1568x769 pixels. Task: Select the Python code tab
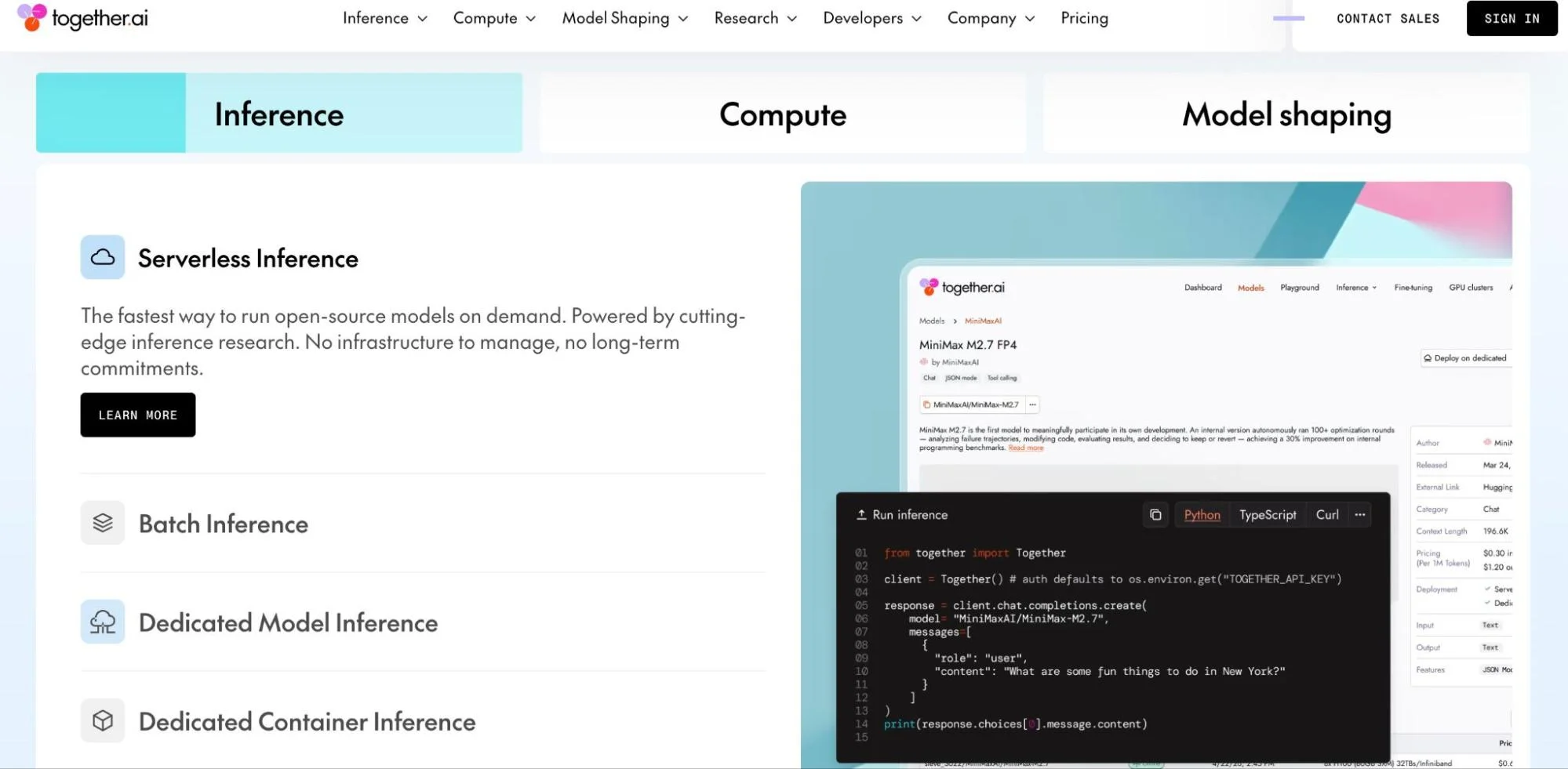click(x=1202, y=514)
